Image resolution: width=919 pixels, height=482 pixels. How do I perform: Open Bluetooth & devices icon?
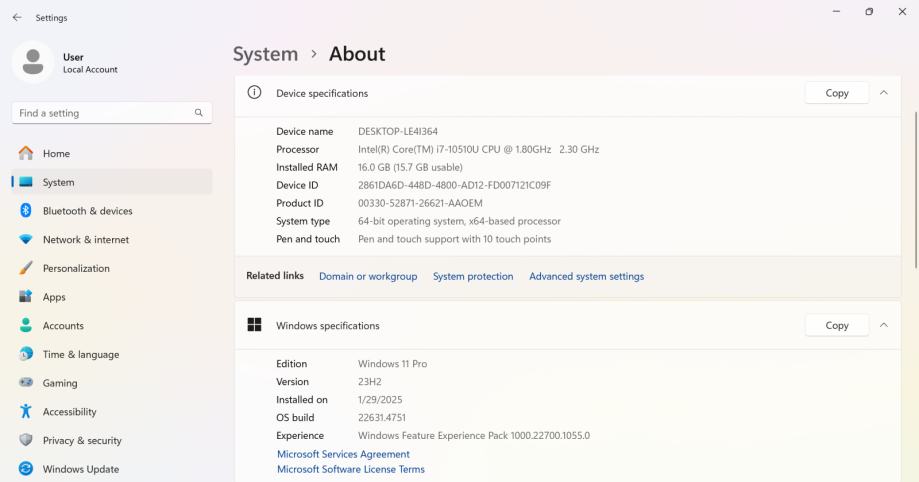[x=26, y=211]
